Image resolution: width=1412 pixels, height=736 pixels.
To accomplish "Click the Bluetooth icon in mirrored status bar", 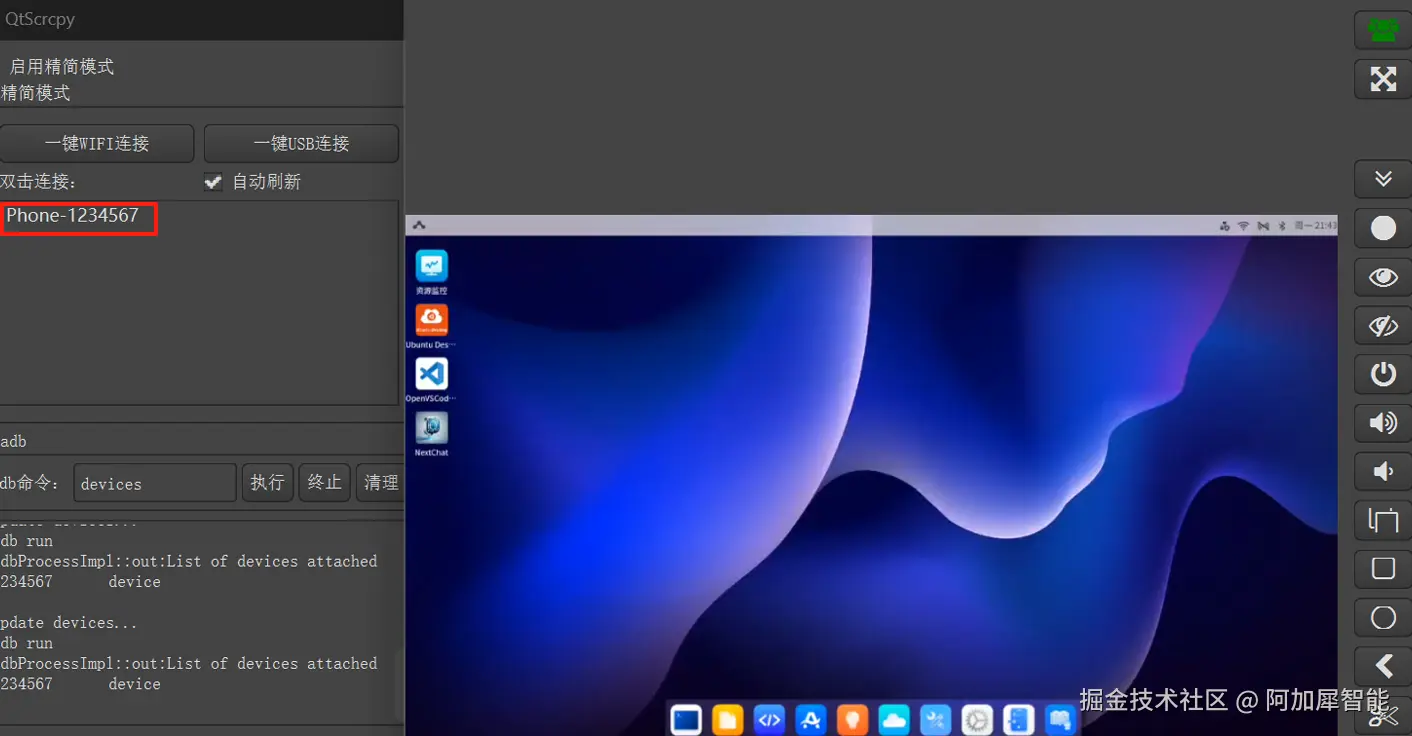I will [x=1281, y=226].
